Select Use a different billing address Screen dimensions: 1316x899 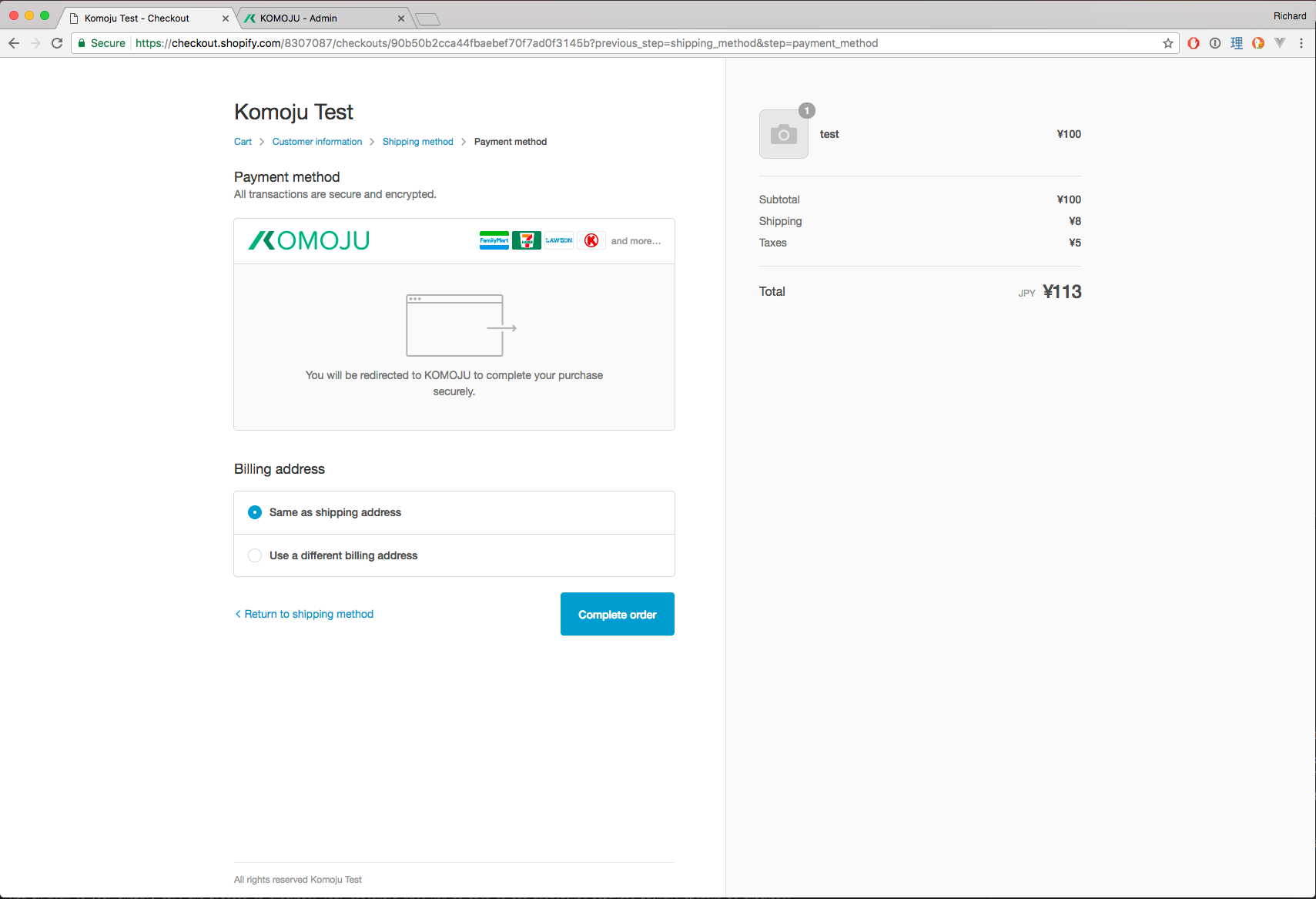click(454, 555)
